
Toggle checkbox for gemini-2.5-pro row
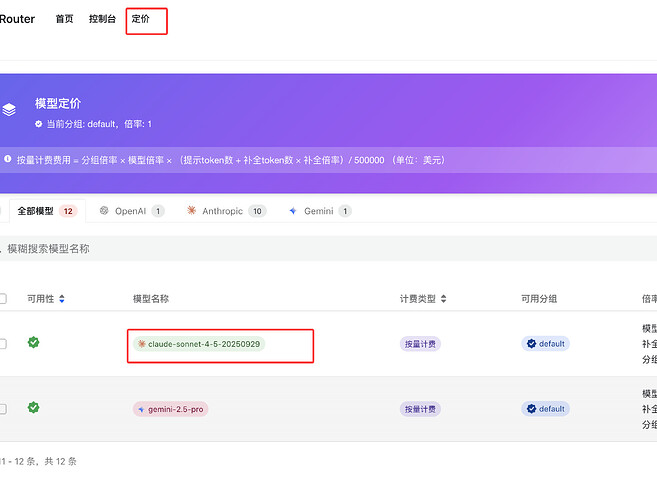(x=3, y=409)
